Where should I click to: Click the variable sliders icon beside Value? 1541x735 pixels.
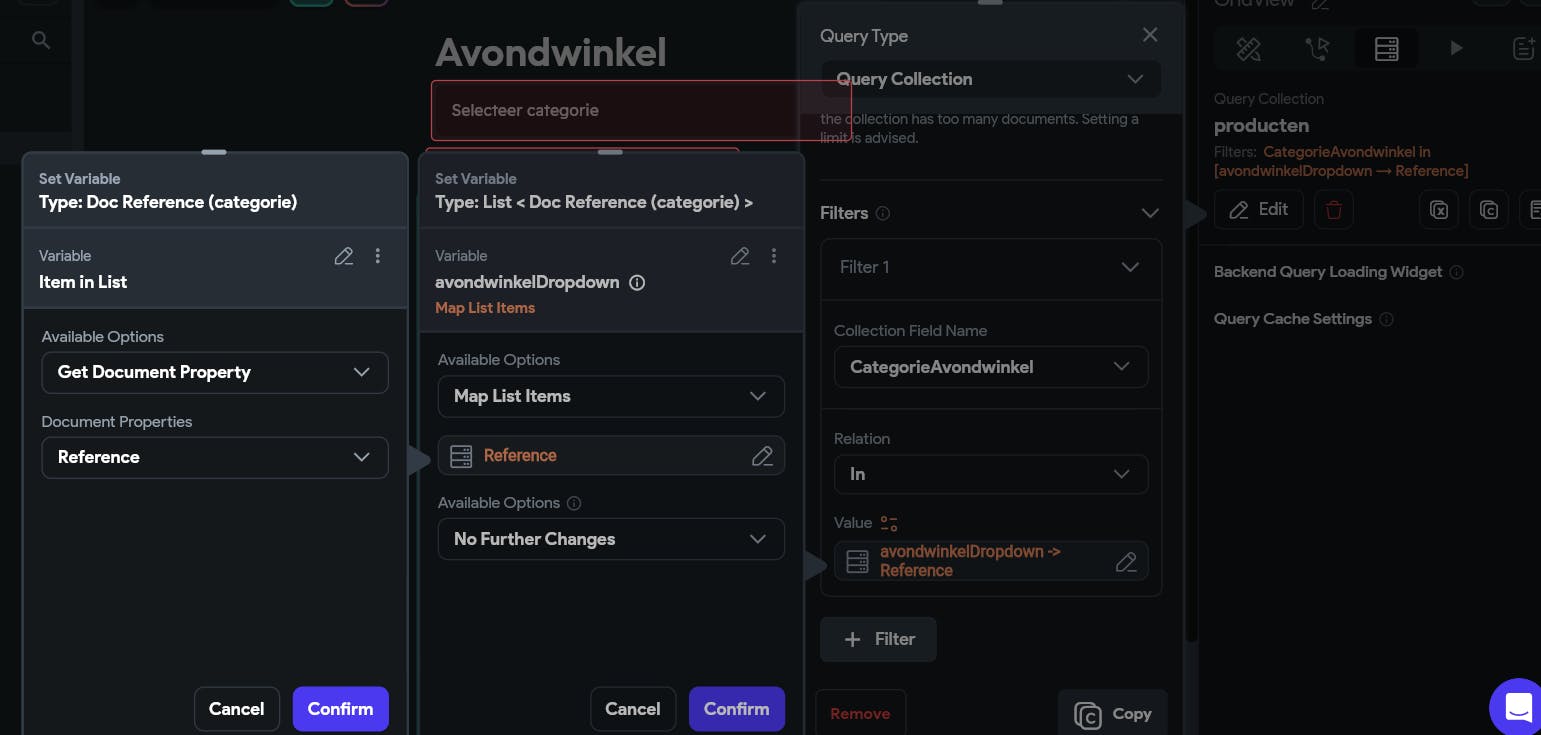point(889,523)
